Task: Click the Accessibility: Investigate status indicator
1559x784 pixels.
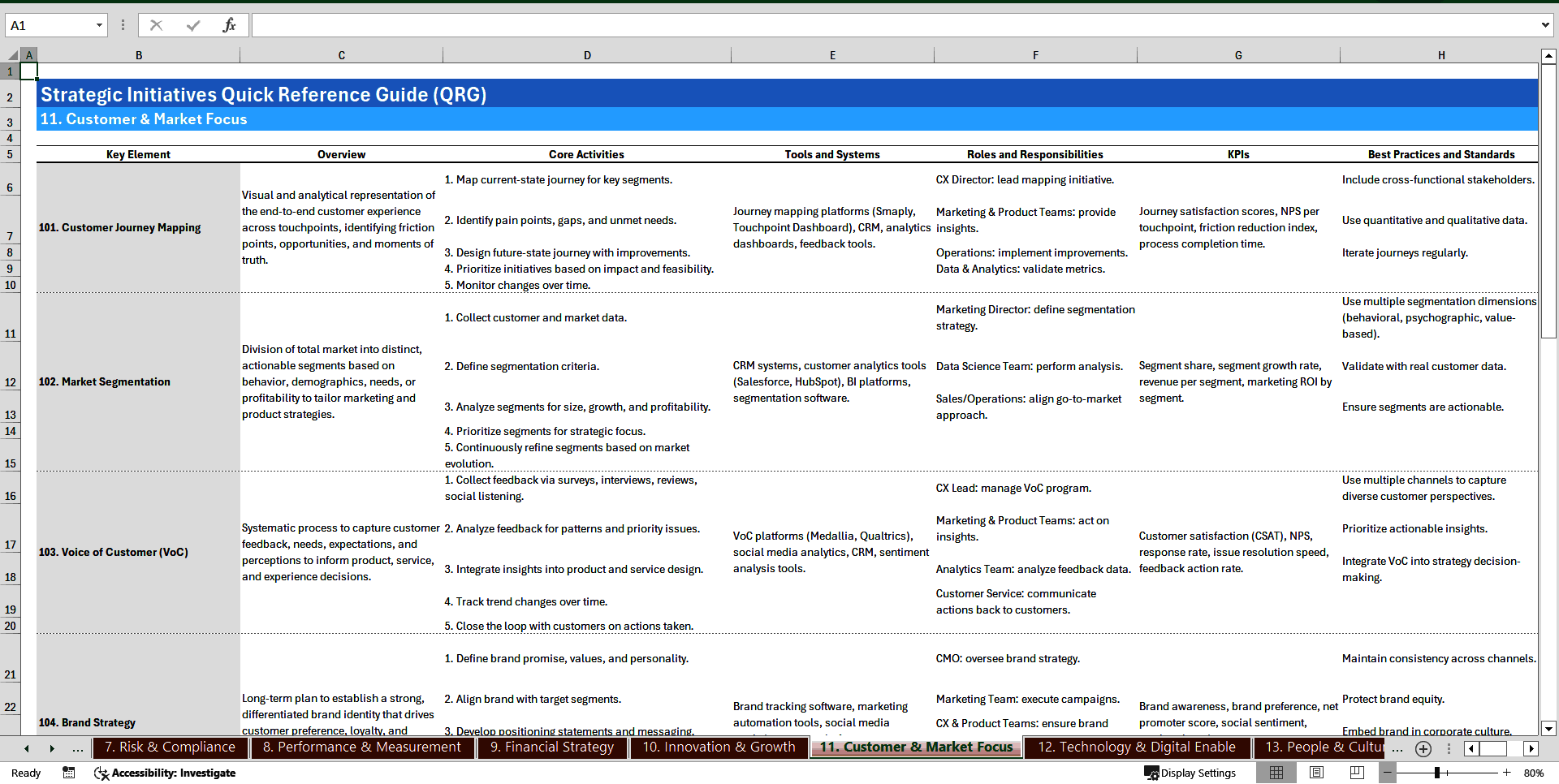Action: (165, 773)
